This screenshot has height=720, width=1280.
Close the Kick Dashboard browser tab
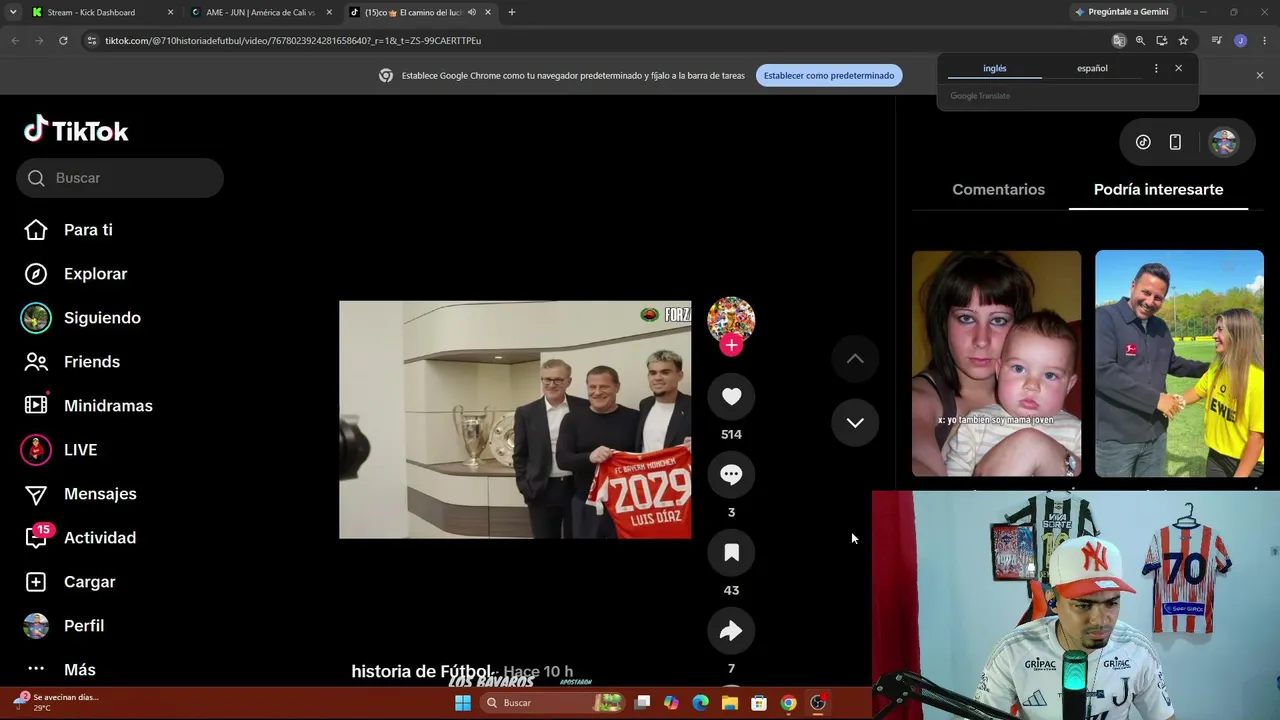pyautogui.click(x=170, y=12)
